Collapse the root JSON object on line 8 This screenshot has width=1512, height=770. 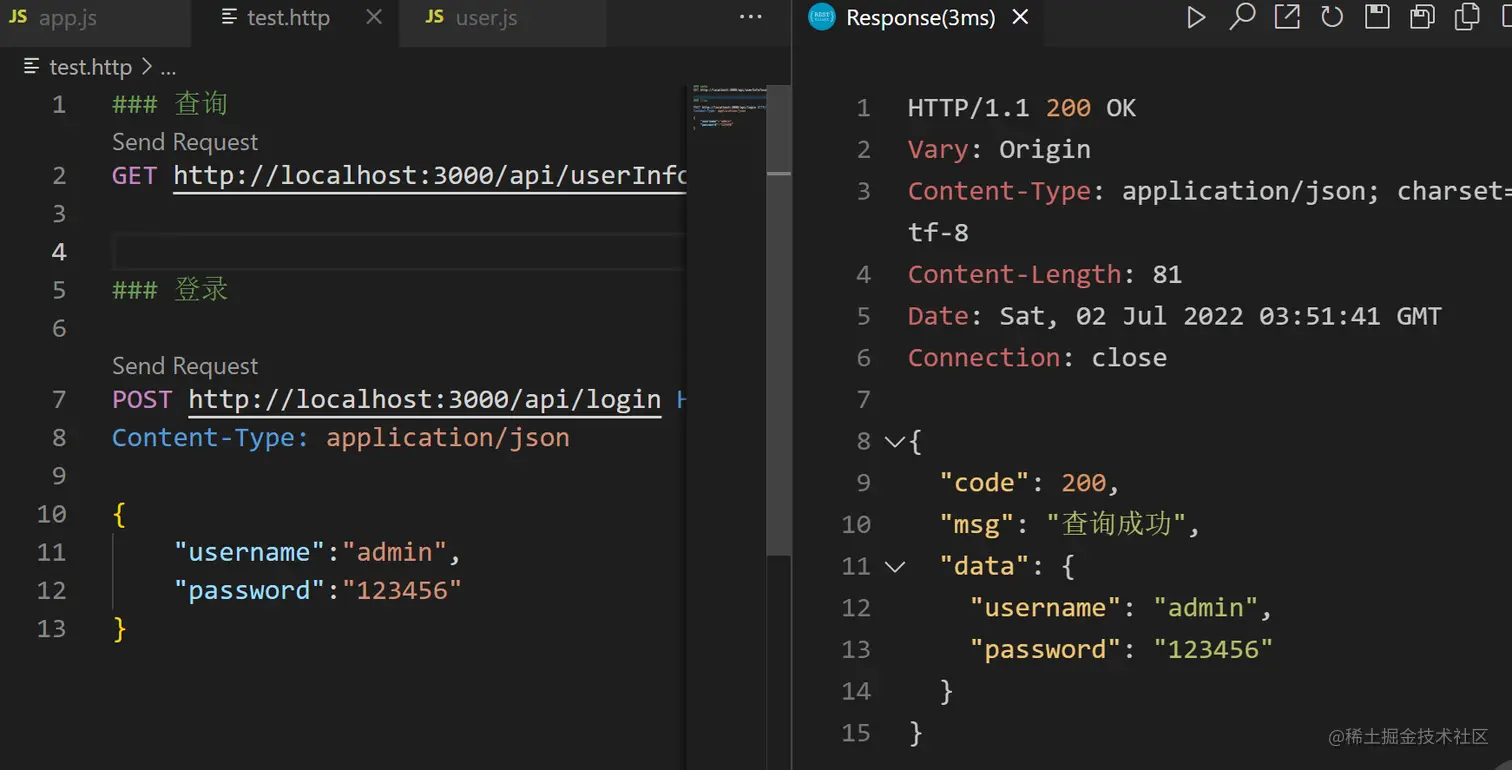click(x=894, y=441)
